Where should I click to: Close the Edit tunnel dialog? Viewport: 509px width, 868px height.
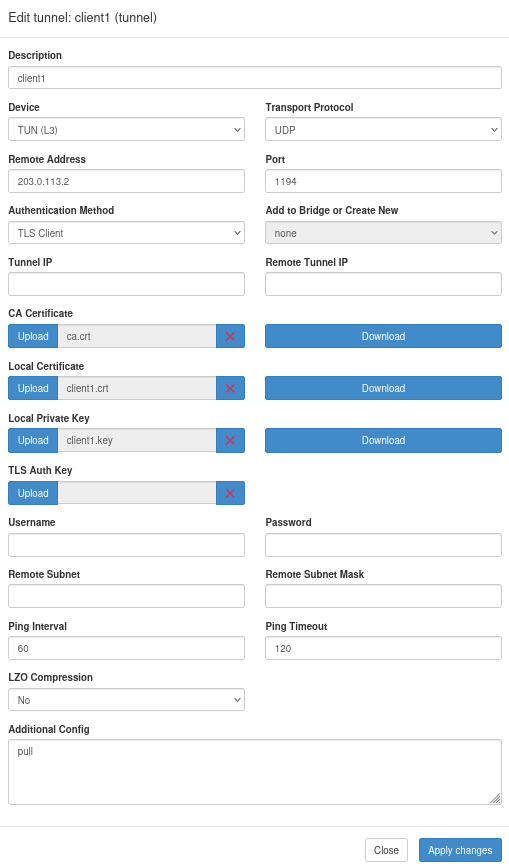click(x=386, y=850)
